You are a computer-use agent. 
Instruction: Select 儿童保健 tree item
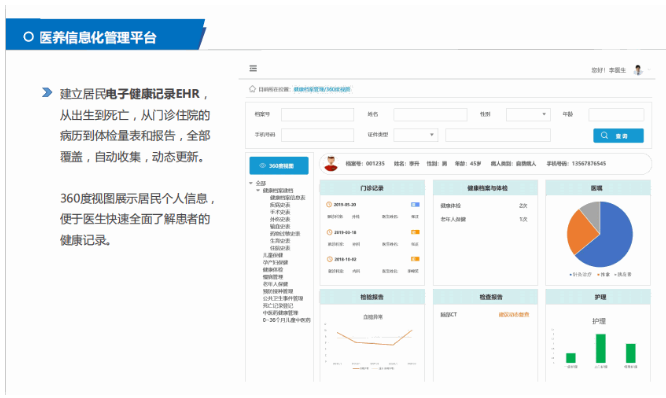point(273,255)
